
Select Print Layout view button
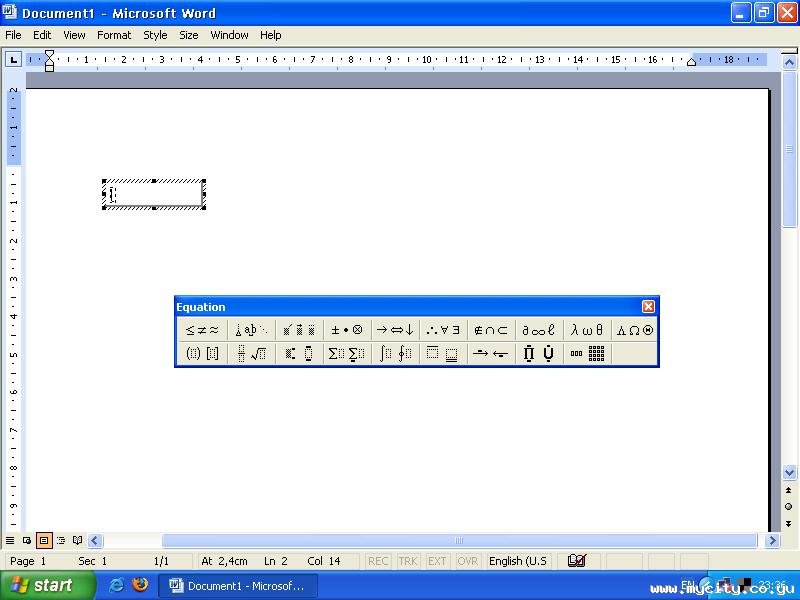44,540
